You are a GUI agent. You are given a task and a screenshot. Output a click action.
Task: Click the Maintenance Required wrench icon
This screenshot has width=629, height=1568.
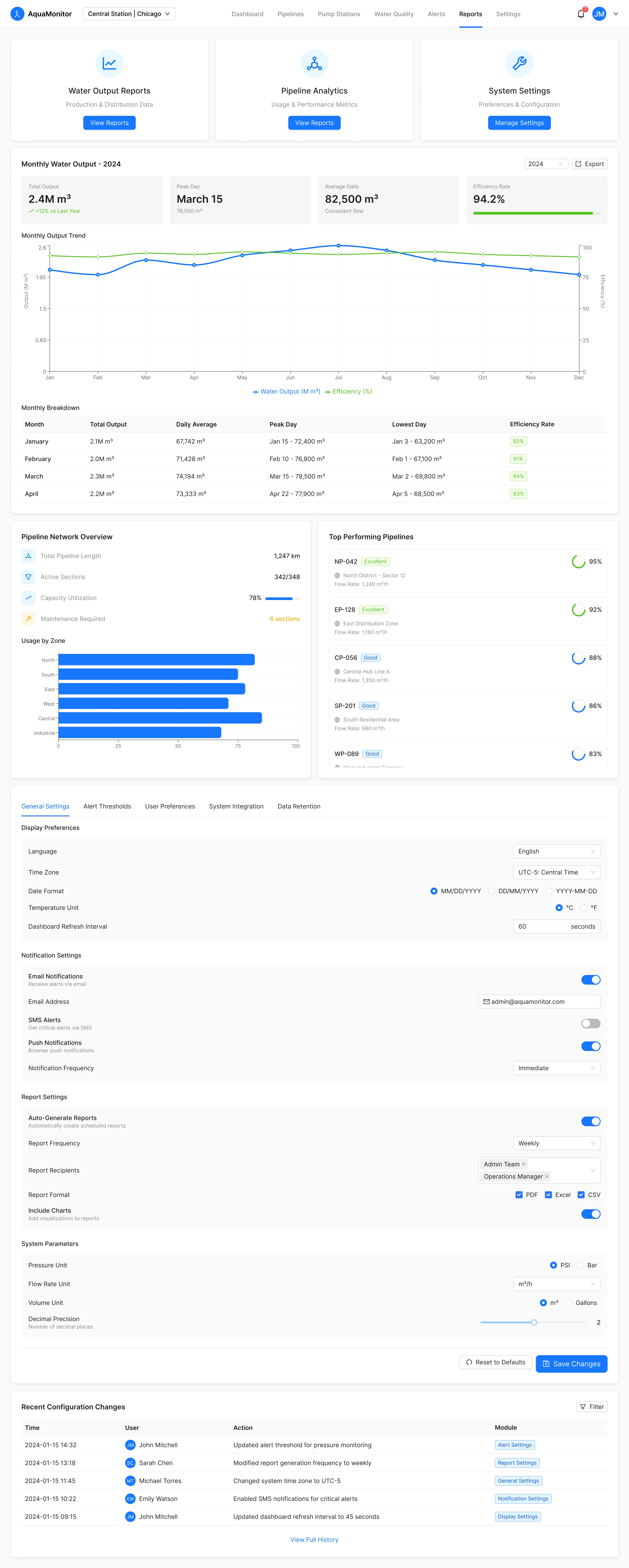pos(29,618)
